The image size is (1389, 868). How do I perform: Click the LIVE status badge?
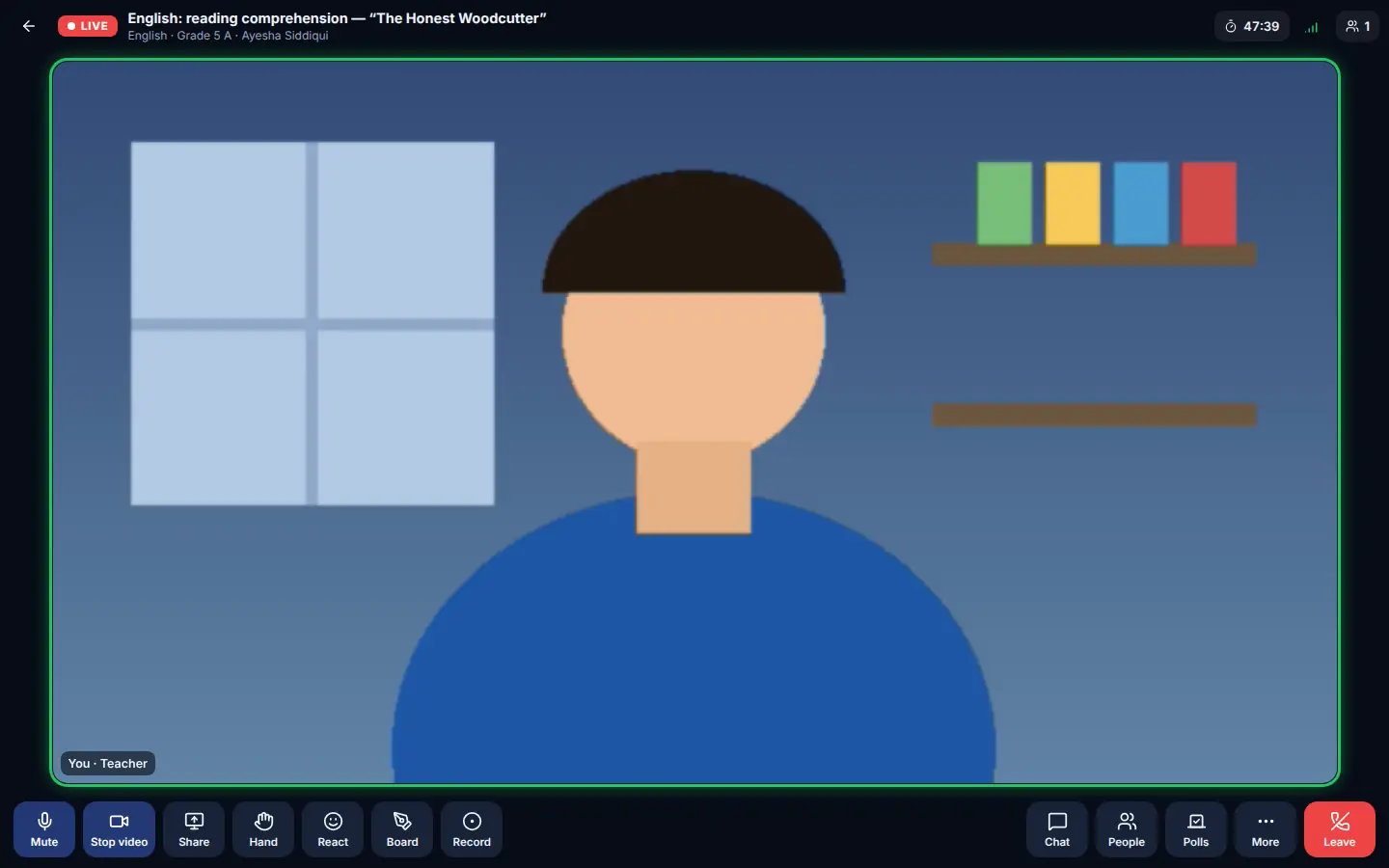[x=88, y=26]
